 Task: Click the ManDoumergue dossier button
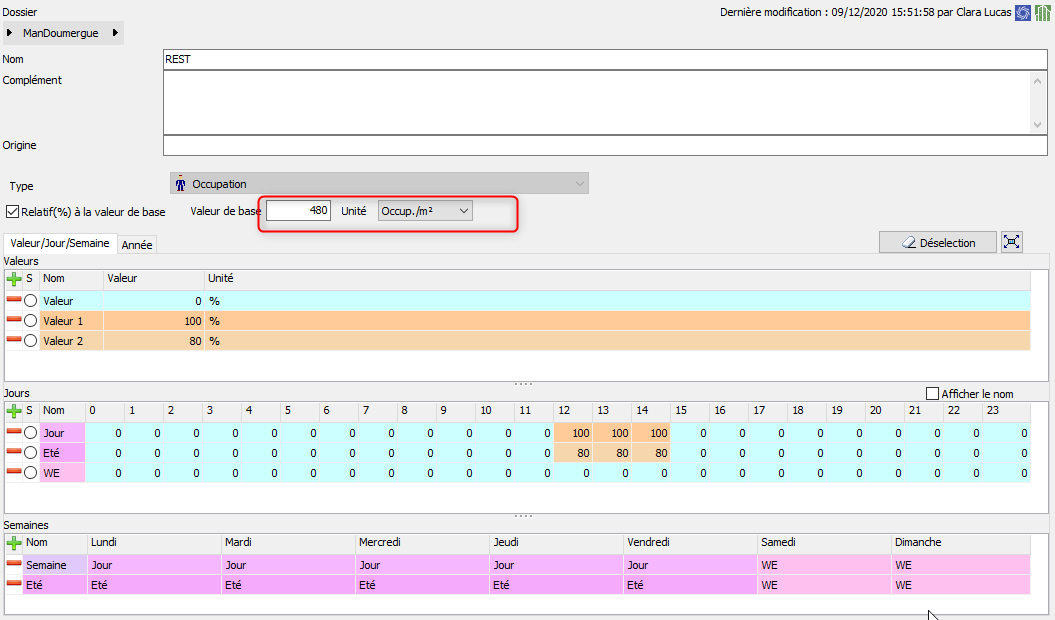60,33
